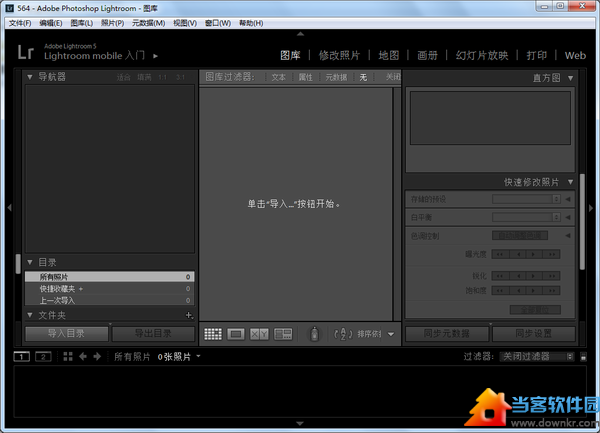Screen dimensions: 600x433
Task: Open the filmstrip source path dropdown
Action: pos(199,356)
